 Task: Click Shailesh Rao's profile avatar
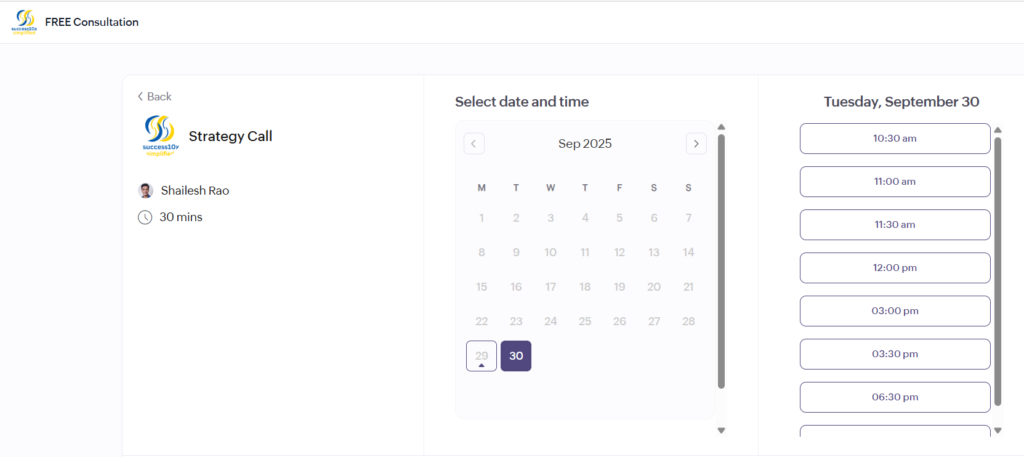[146, 190]
